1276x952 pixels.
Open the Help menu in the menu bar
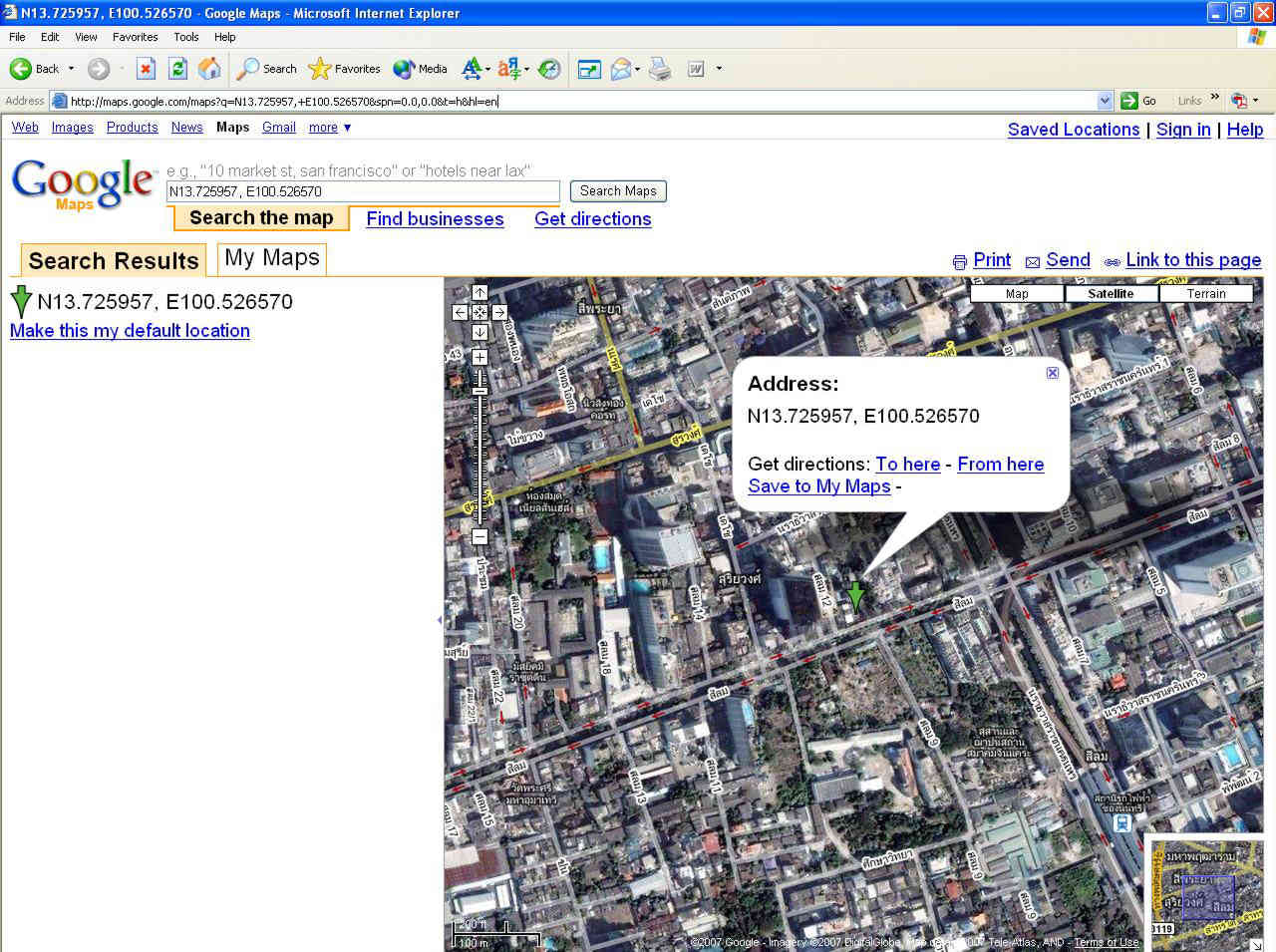(x=225, y=37)
